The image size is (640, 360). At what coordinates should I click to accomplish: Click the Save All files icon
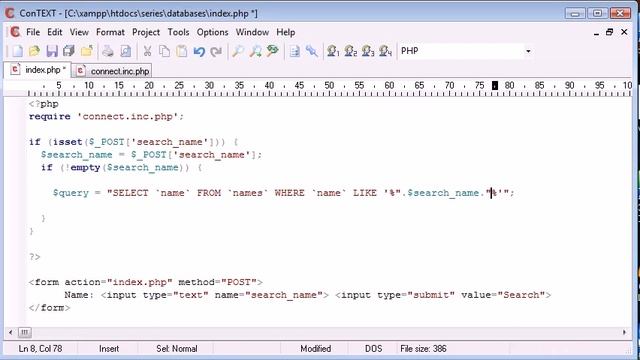[x=69, y=51]
